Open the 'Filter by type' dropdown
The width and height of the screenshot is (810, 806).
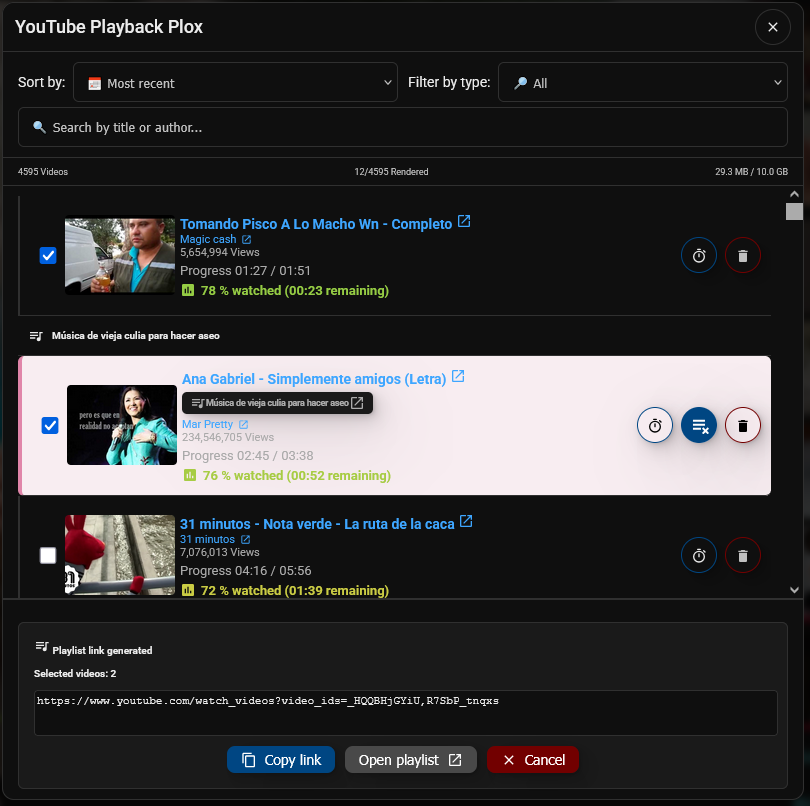point(642,82)
